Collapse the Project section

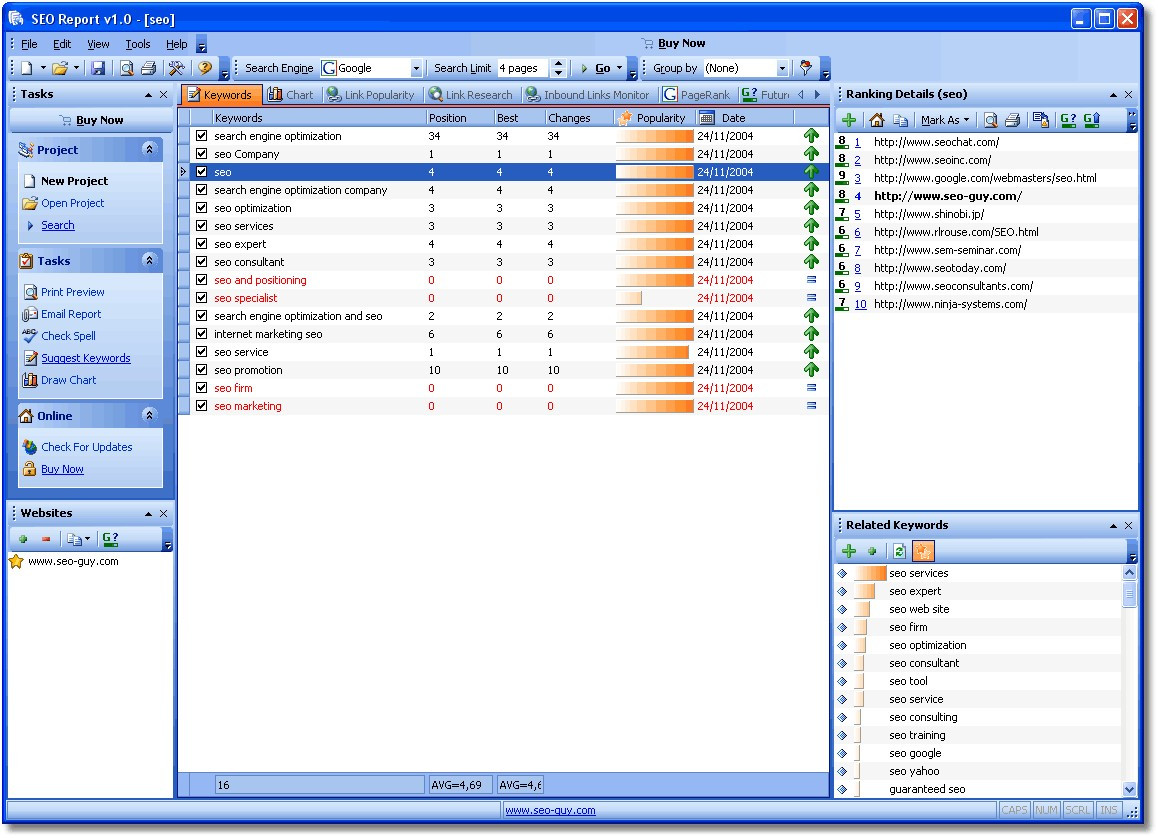click(x=149, y=149)
